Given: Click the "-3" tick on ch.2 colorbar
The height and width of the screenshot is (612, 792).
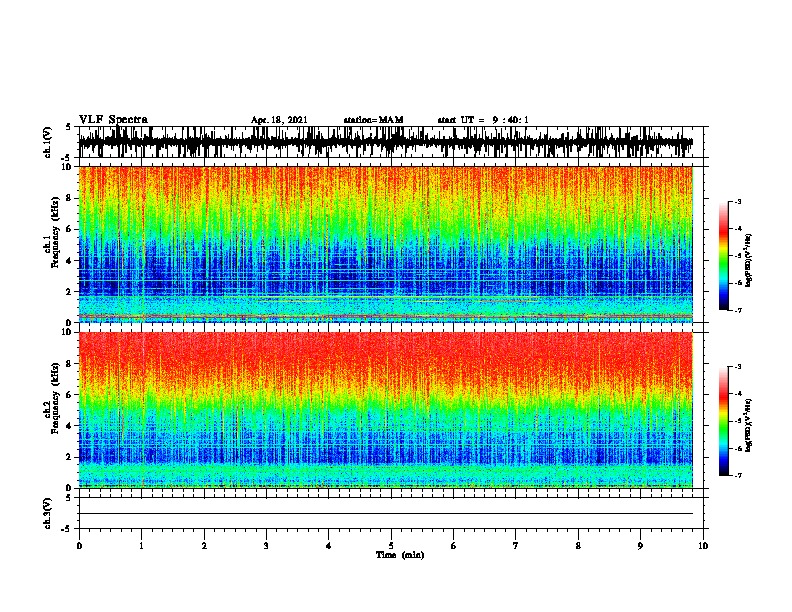Looking at the screenshot, I should [x=738, y=367].
